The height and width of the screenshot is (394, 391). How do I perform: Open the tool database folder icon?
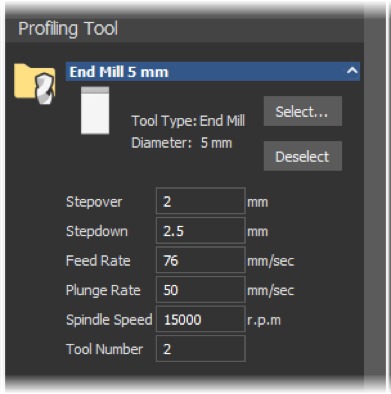point(35,84)
